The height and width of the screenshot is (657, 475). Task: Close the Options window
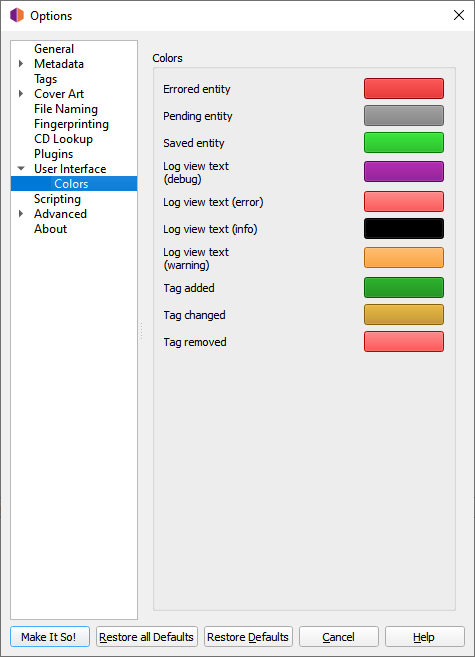click(x=459, y=16)
